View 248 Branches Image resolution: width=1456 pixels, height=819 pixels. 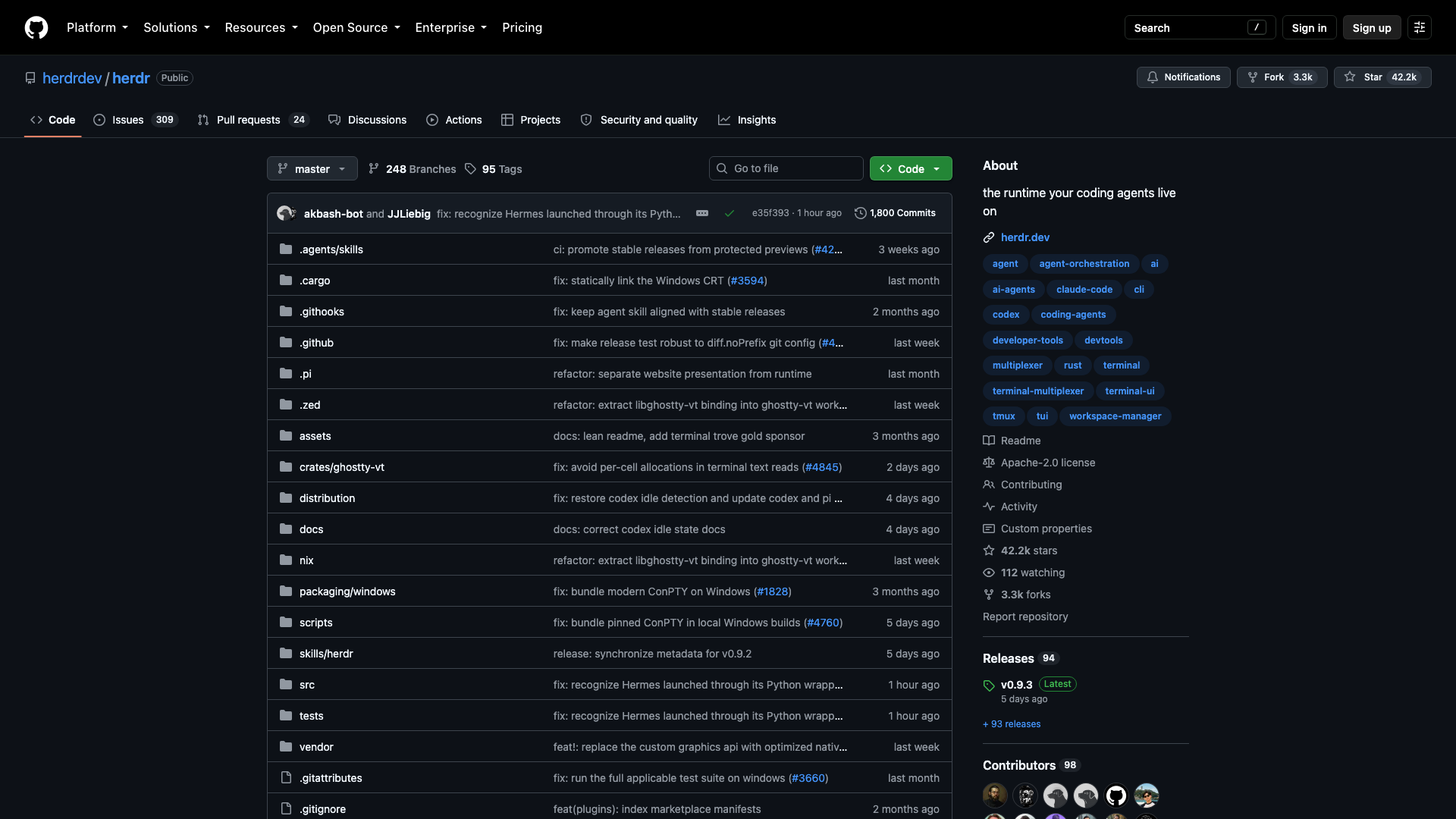click(x=413, y=168)
